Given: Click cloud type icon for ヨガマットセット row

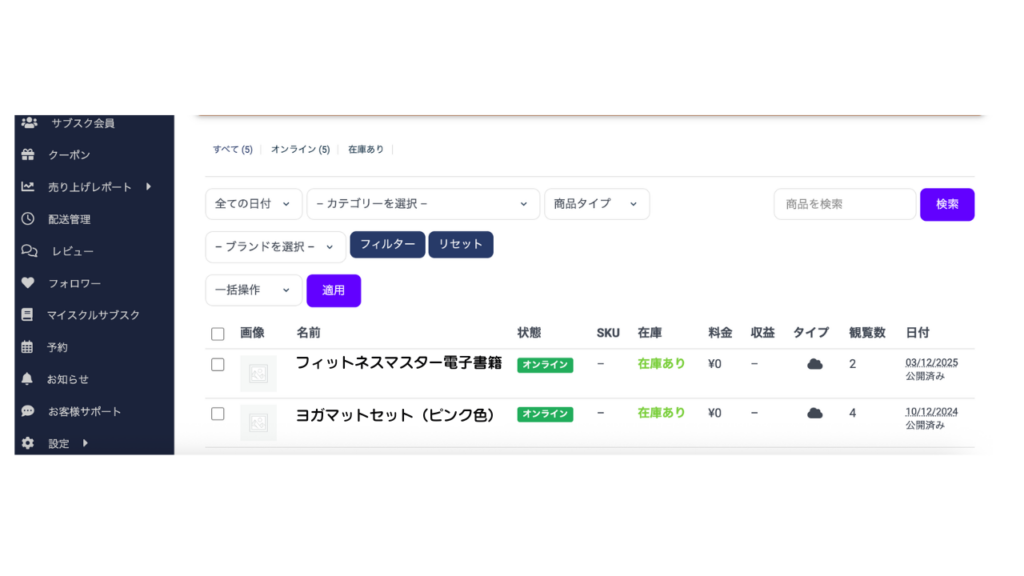Looking at the screenshot, I should (814, 413).
